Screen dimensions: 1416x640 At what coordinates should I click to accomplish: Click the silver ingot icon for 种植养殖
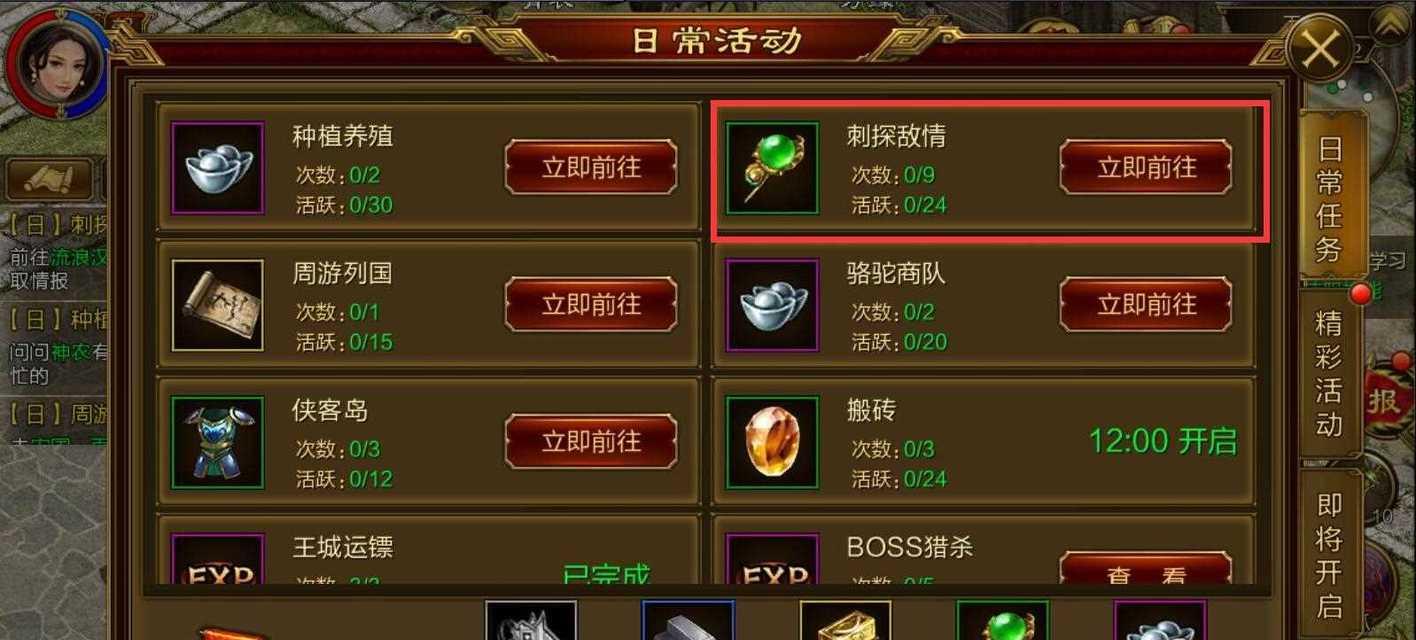tap(218, 168)
